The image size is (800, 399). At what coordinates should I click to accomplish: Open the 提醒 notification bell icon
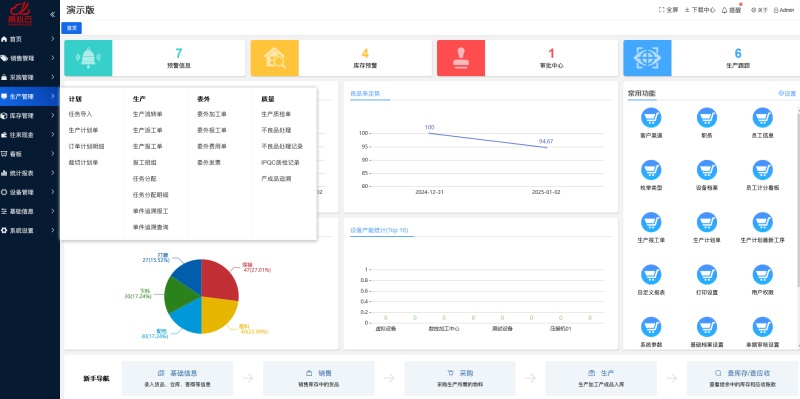coord(724,10)
